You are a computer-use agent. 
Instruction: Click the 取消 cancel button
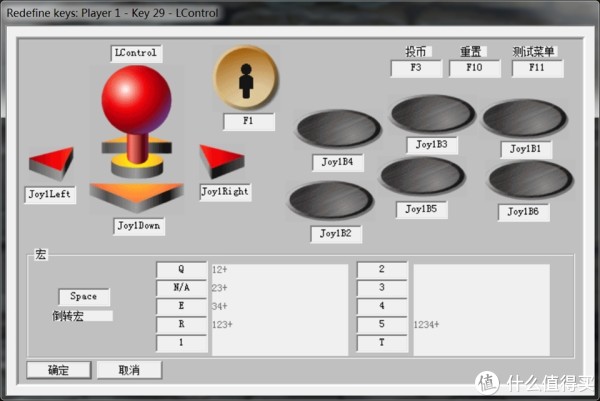(x=129, y=370)
